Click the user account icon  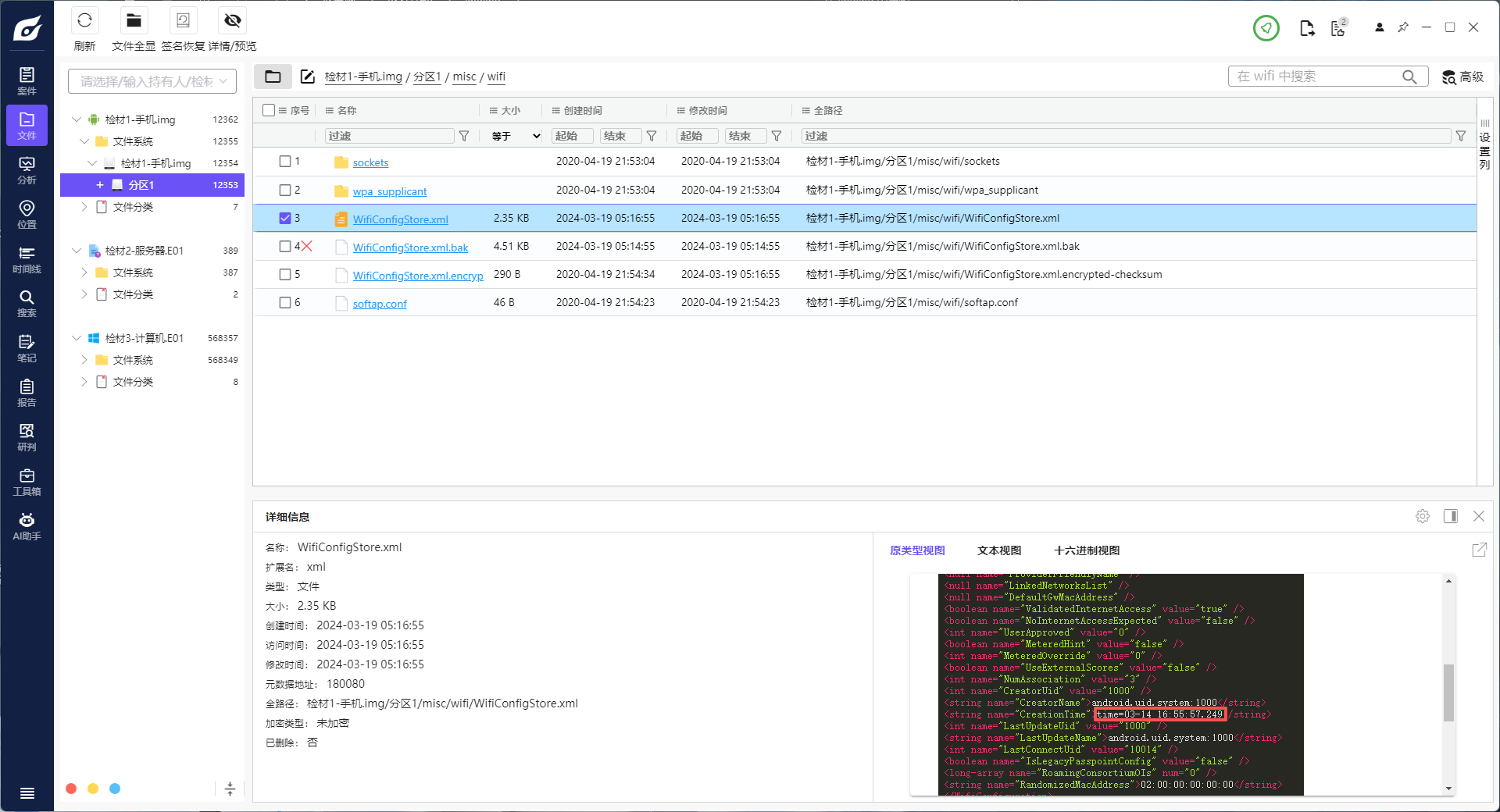[1380, 27]
